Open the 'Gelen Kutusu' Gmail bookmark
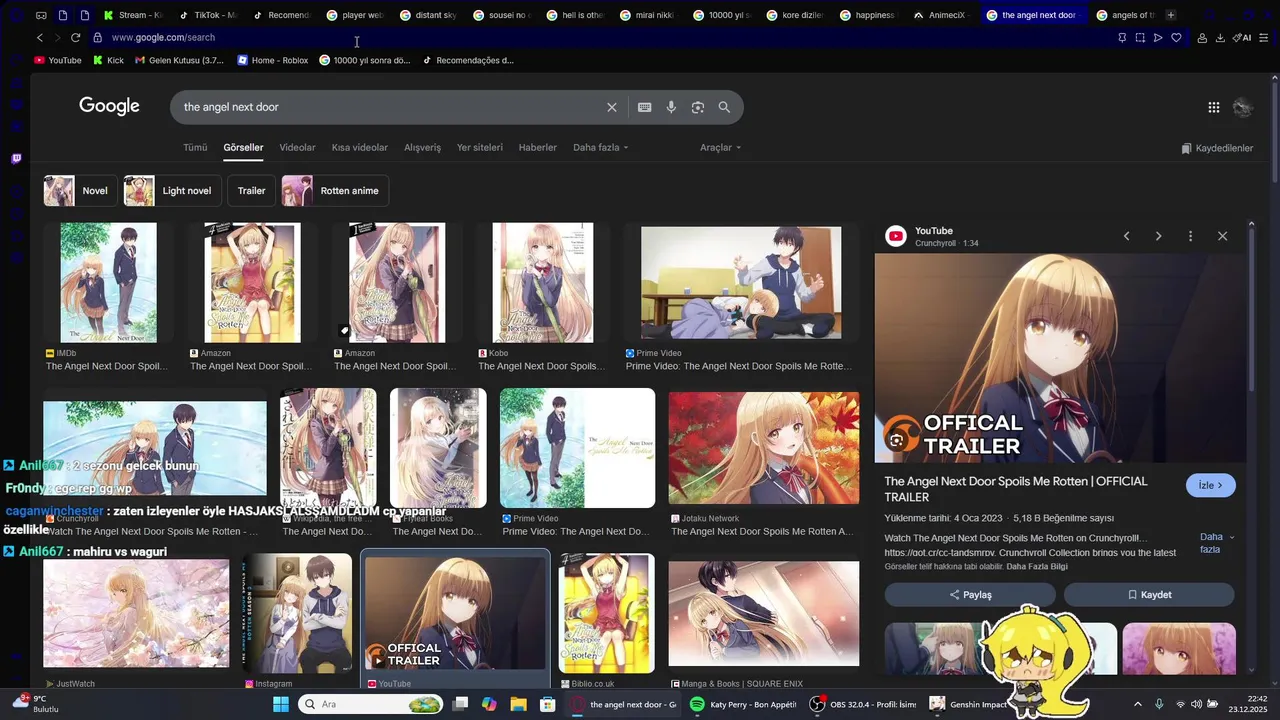The image size is (1280, 720). 179,60
